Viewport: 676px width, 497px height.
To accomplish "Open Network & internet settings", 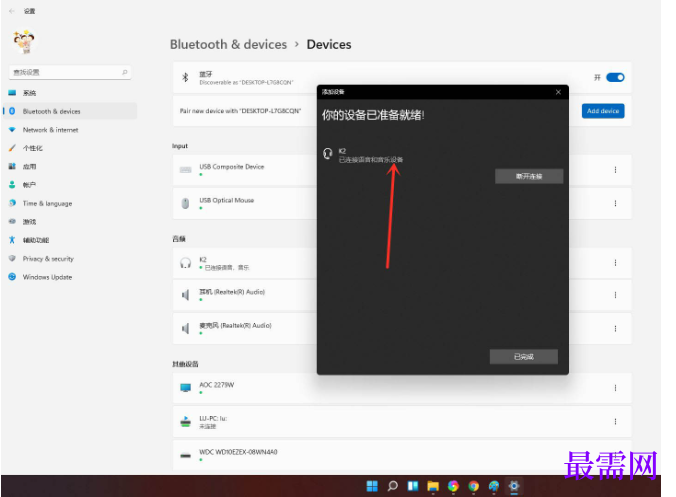I will pyautogui.click(x=70, y=130).
